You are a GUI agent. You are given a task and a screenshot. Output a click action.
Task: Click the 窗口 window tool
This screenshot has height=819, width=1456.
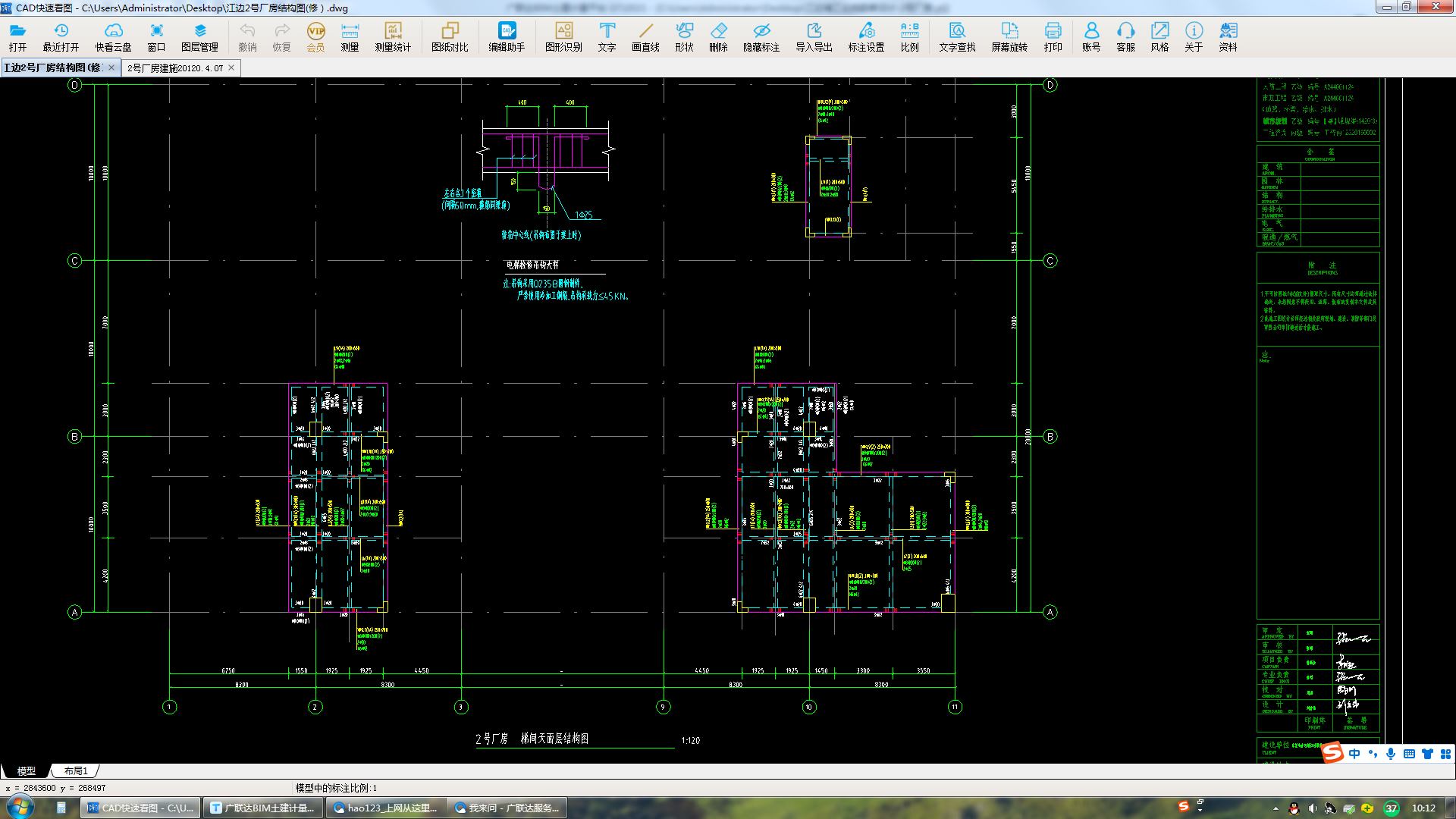156,37
